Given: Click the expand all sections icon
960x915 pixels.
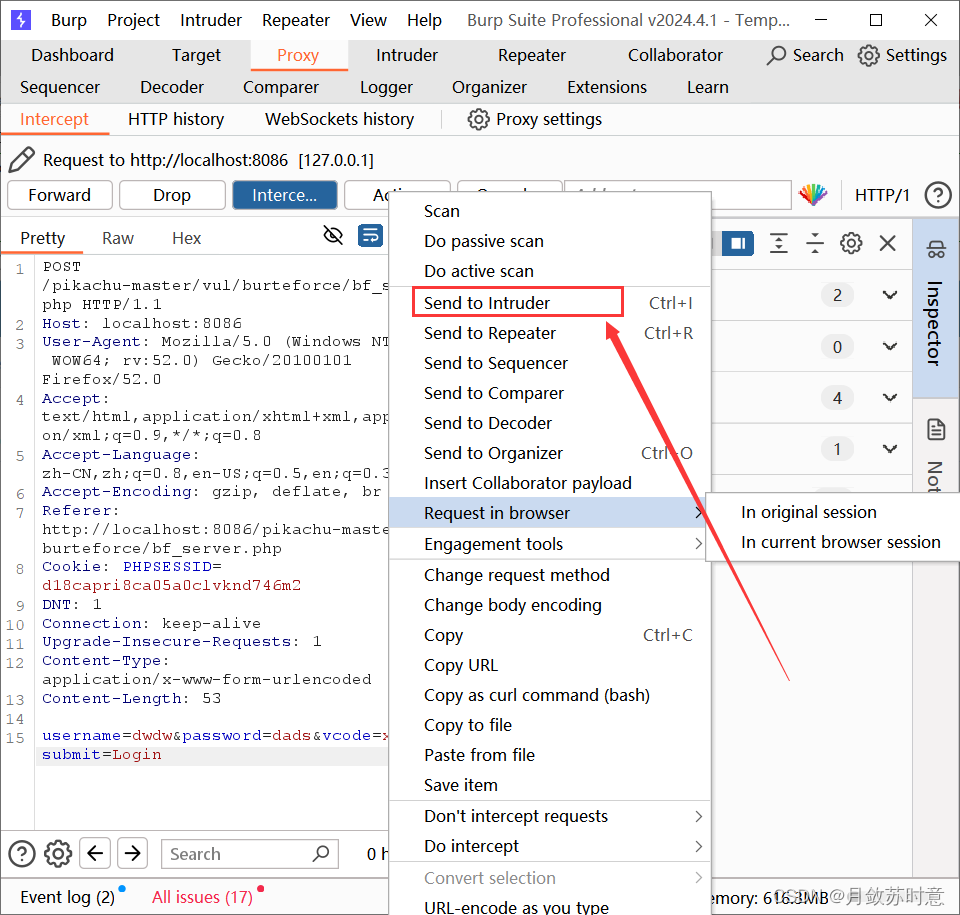Looking at the screenshot, I should (778, 243).
